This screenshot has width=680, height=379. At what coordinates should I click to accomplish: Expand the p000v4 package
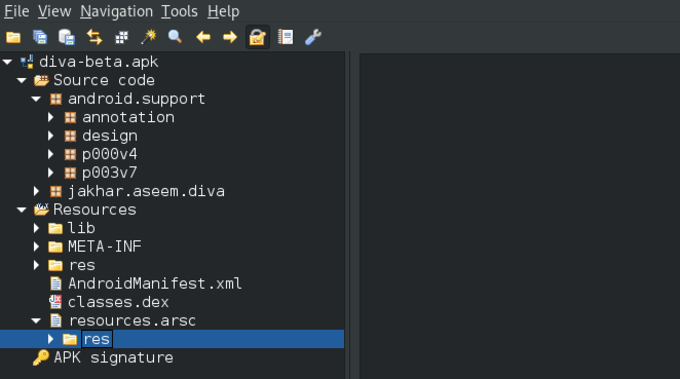pyautogui.click(x=51, y=154)
